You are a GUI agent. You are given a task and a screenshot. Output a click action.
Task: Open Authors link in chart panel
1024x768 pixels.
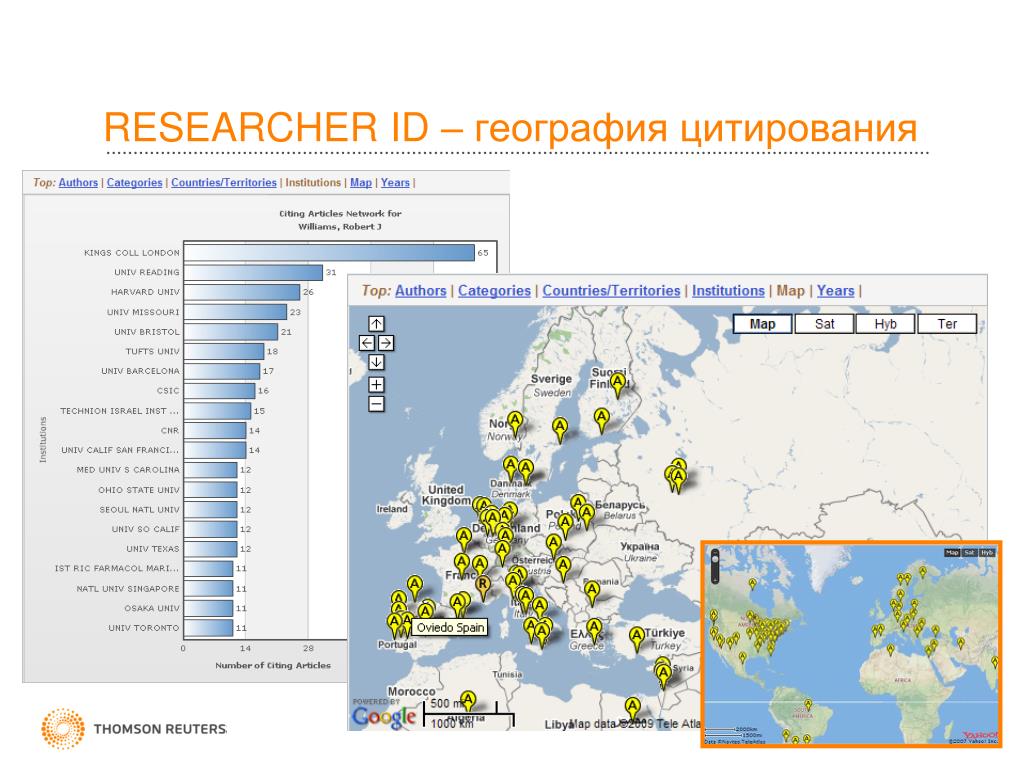click(x=78, y=182)
